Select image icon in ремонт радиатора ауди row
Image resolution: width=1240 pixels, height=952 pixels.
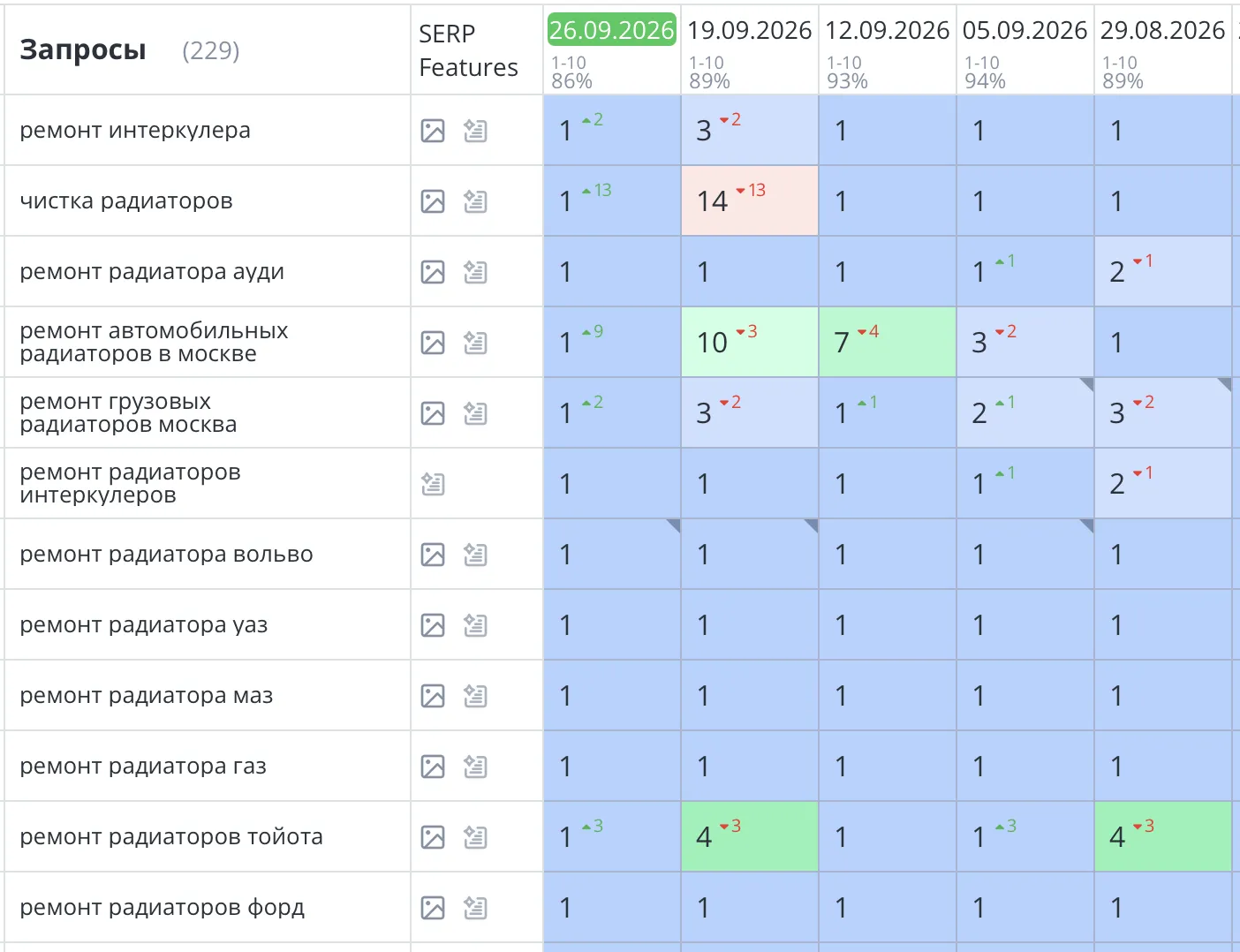point(433,272)
